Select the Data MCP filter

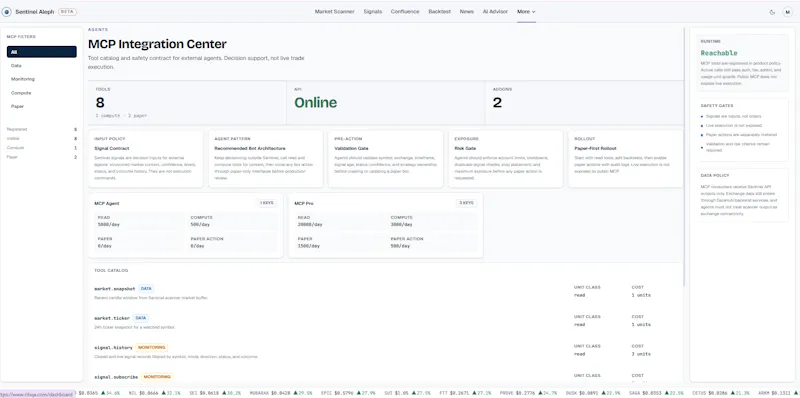coord(42,65)
